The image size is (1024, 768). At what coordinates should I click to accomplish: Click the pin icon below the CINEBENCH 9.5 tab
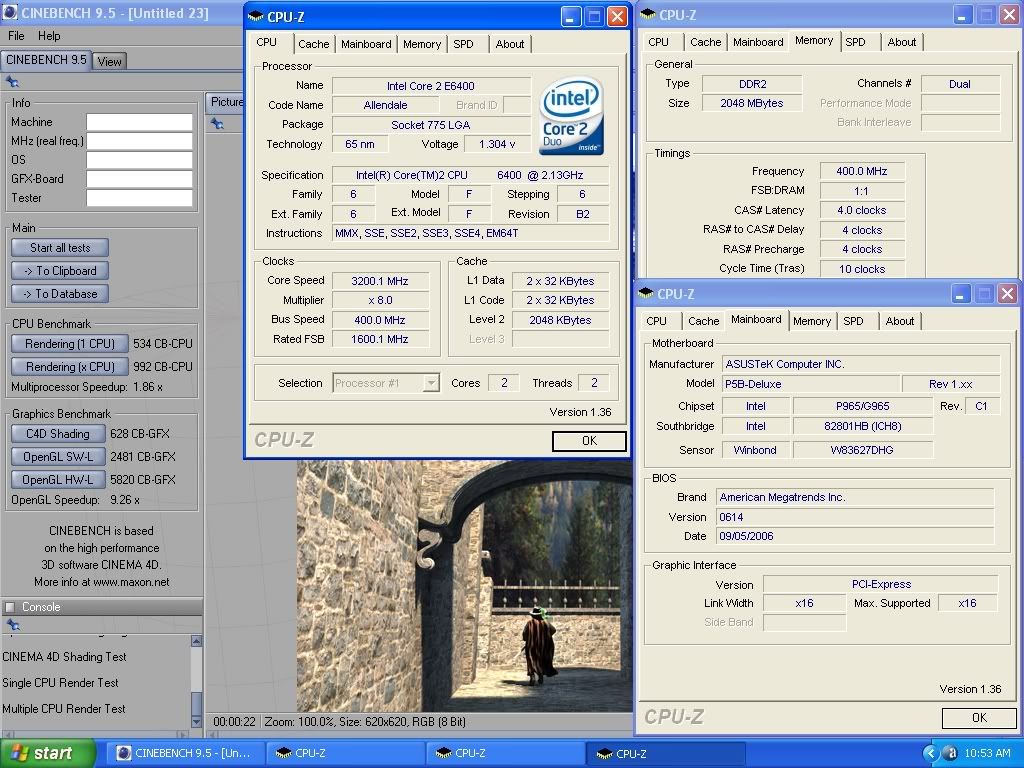point(12,82)
